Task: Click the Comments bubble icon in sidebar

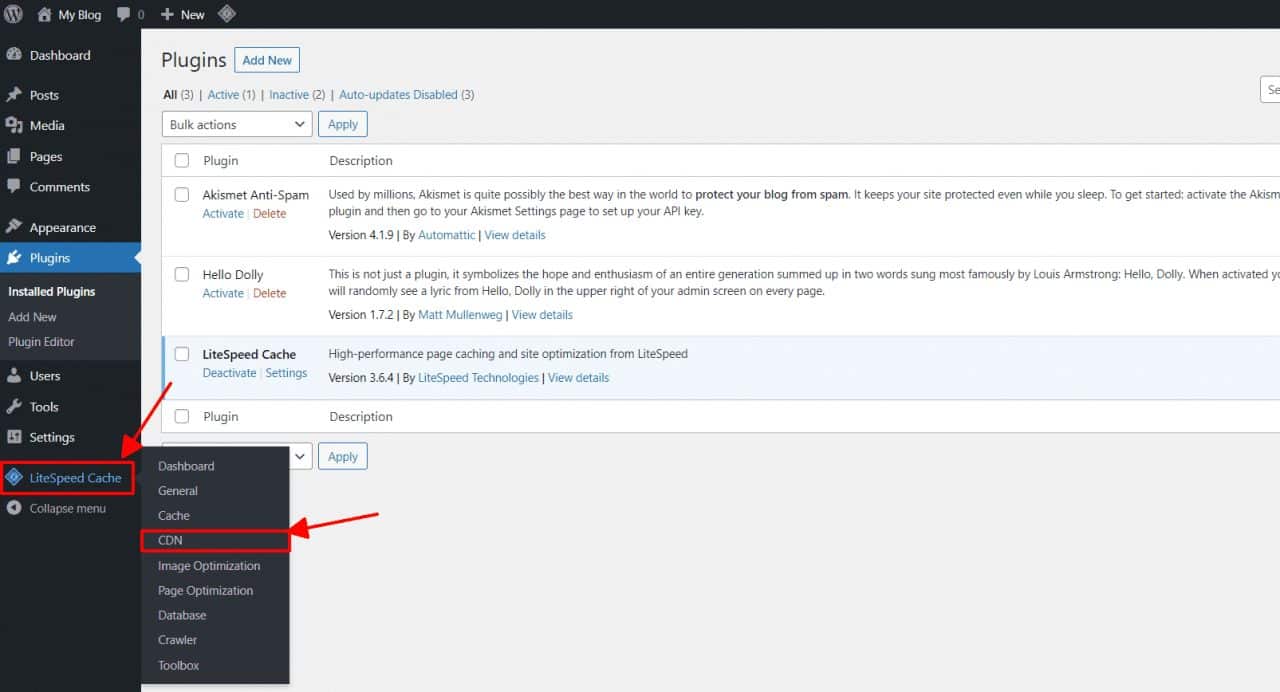Action: [x=14, y=186]
